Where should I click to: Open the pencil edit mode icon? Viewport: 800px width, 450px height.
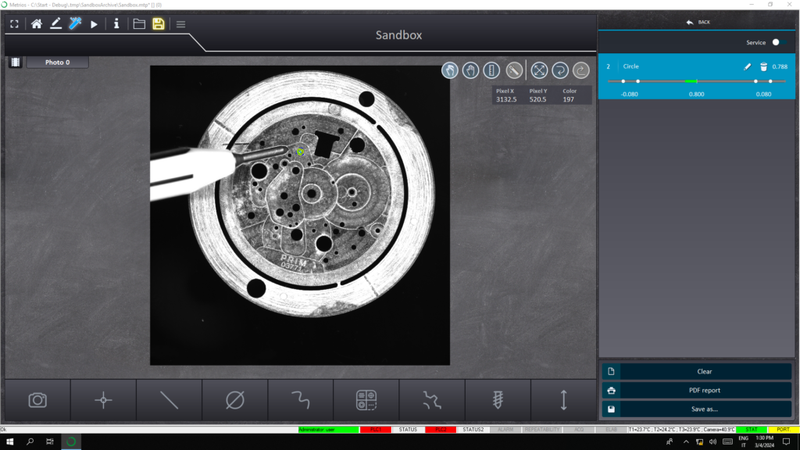point(56,23)
